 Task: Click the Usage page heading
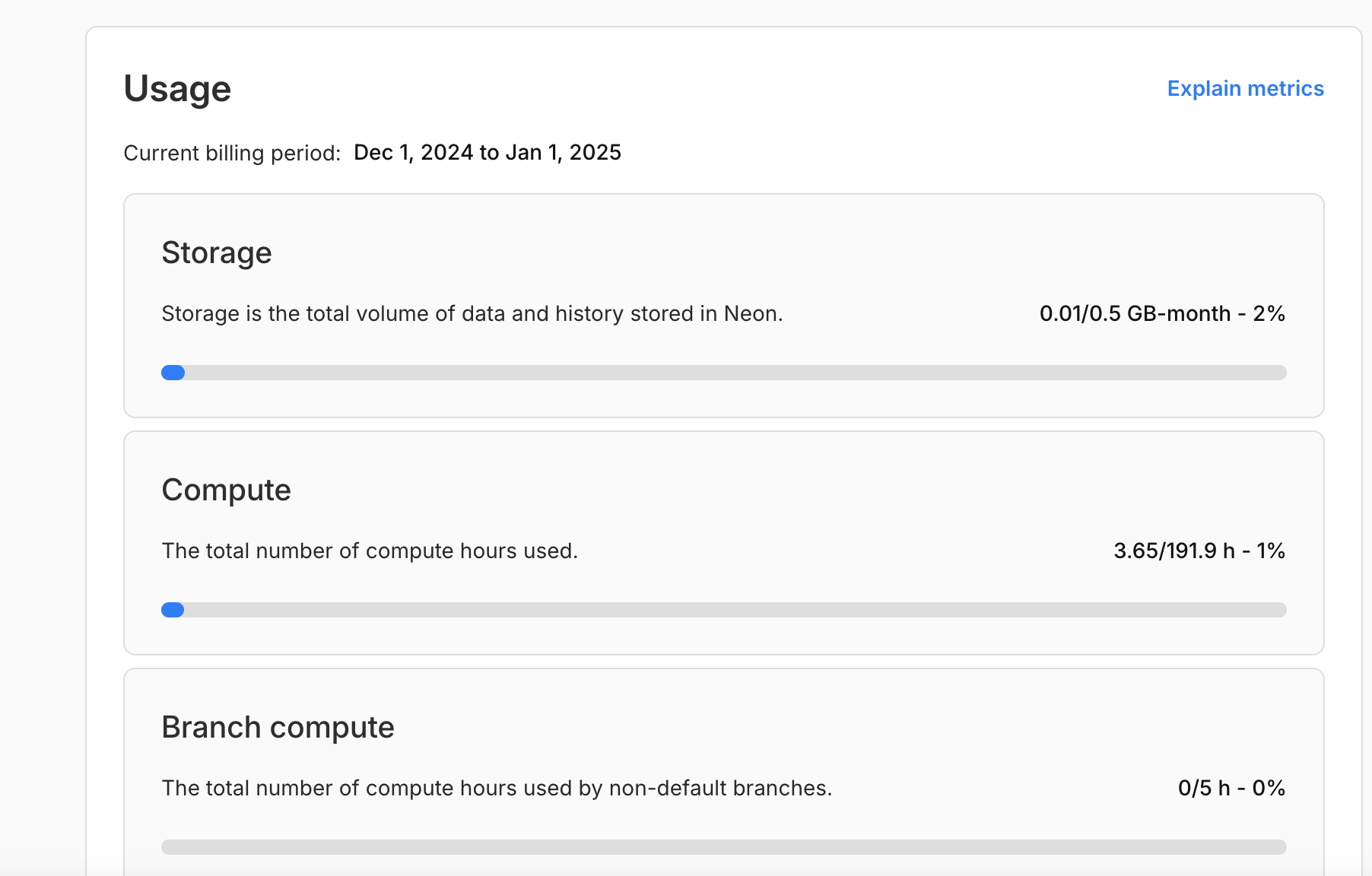point(177,88)
